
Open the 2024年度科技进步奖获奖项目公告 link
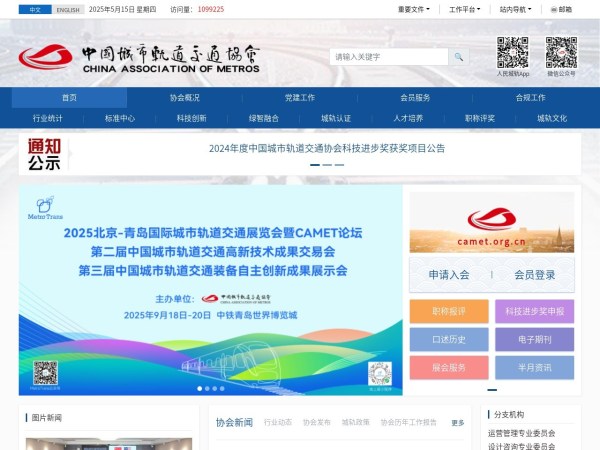326,148
